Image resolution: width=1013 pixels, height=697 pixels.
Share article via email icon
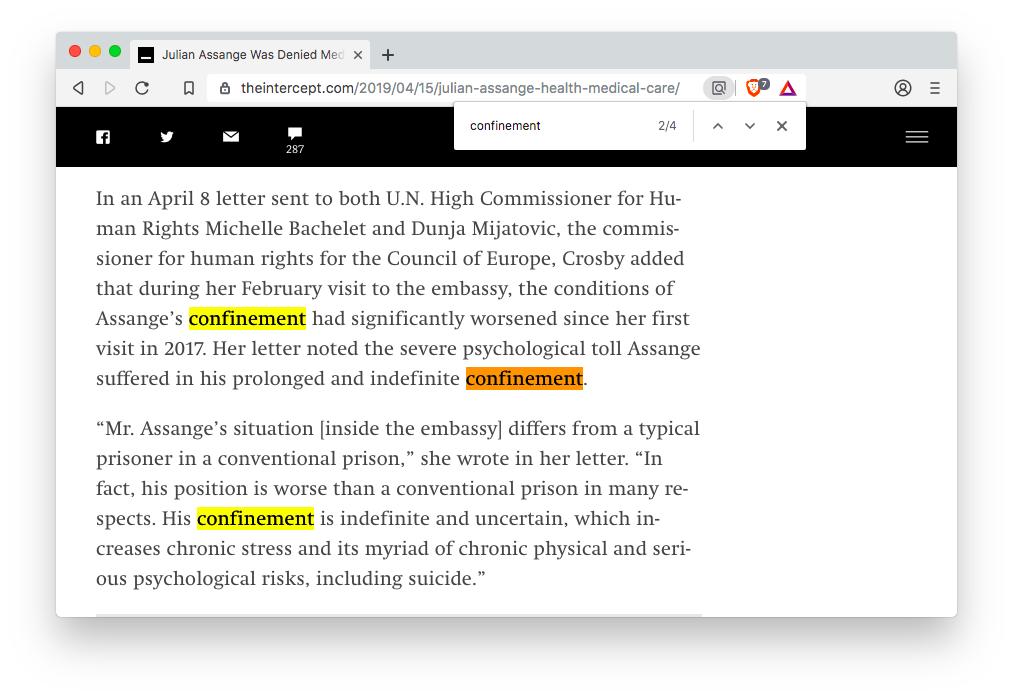[x=231, y=136]
